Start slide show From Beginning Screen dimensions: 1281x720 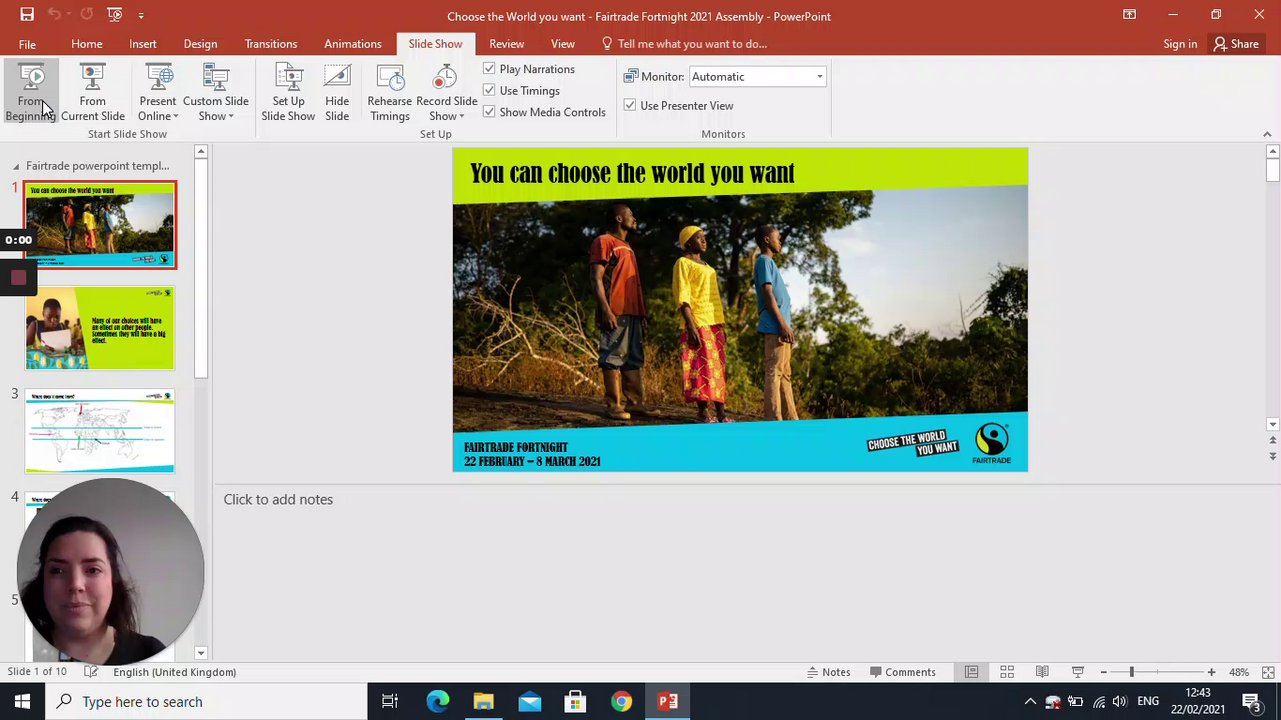[x=30, y=93]
